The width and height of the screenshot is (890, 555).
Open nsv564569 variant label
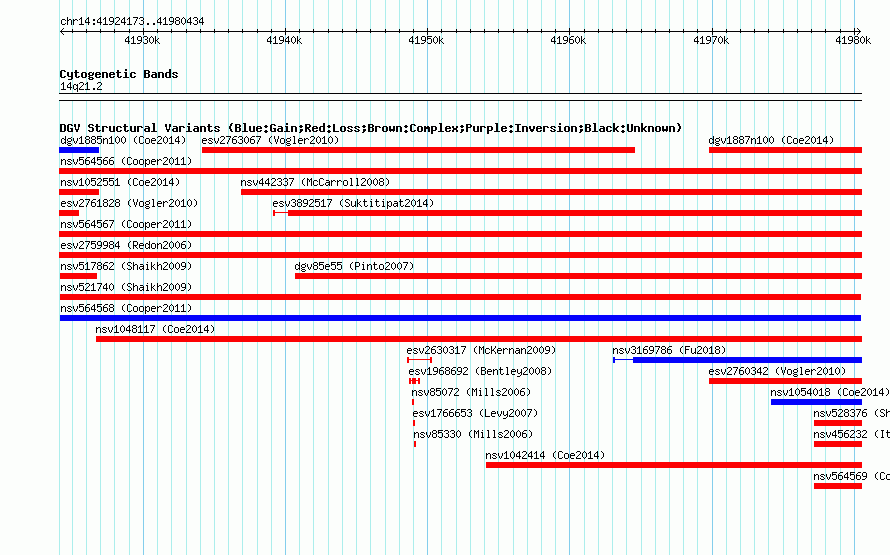(851, 476)
